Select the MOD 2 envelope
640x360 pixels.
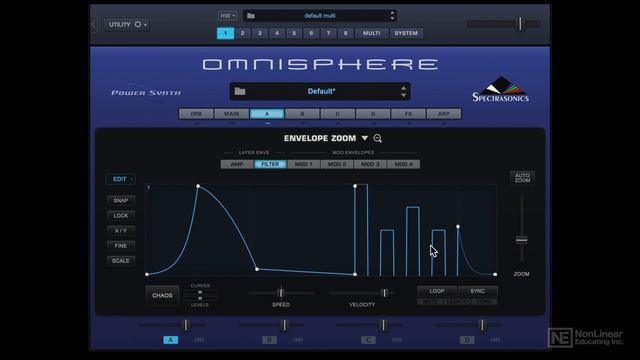pos(337,164)
